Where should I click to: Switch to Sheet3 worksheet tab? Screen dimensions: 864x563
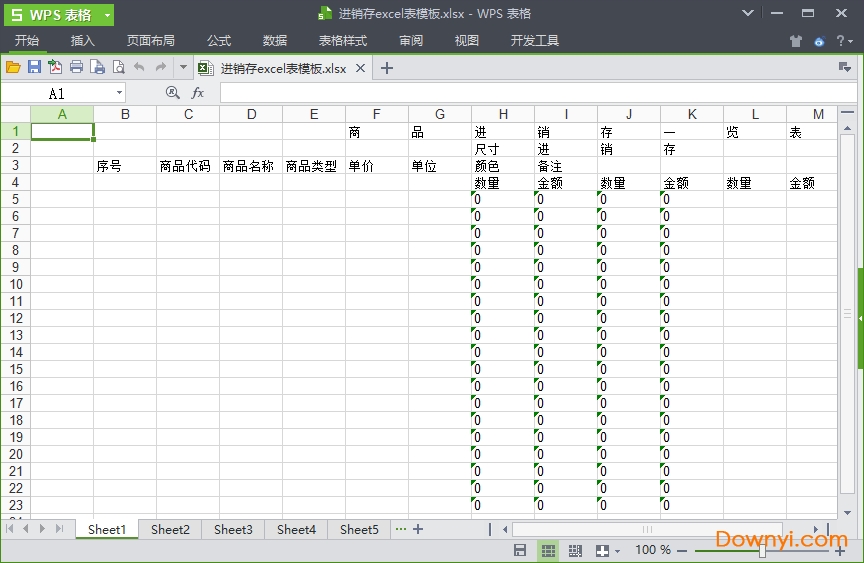[x=233, y=530]
